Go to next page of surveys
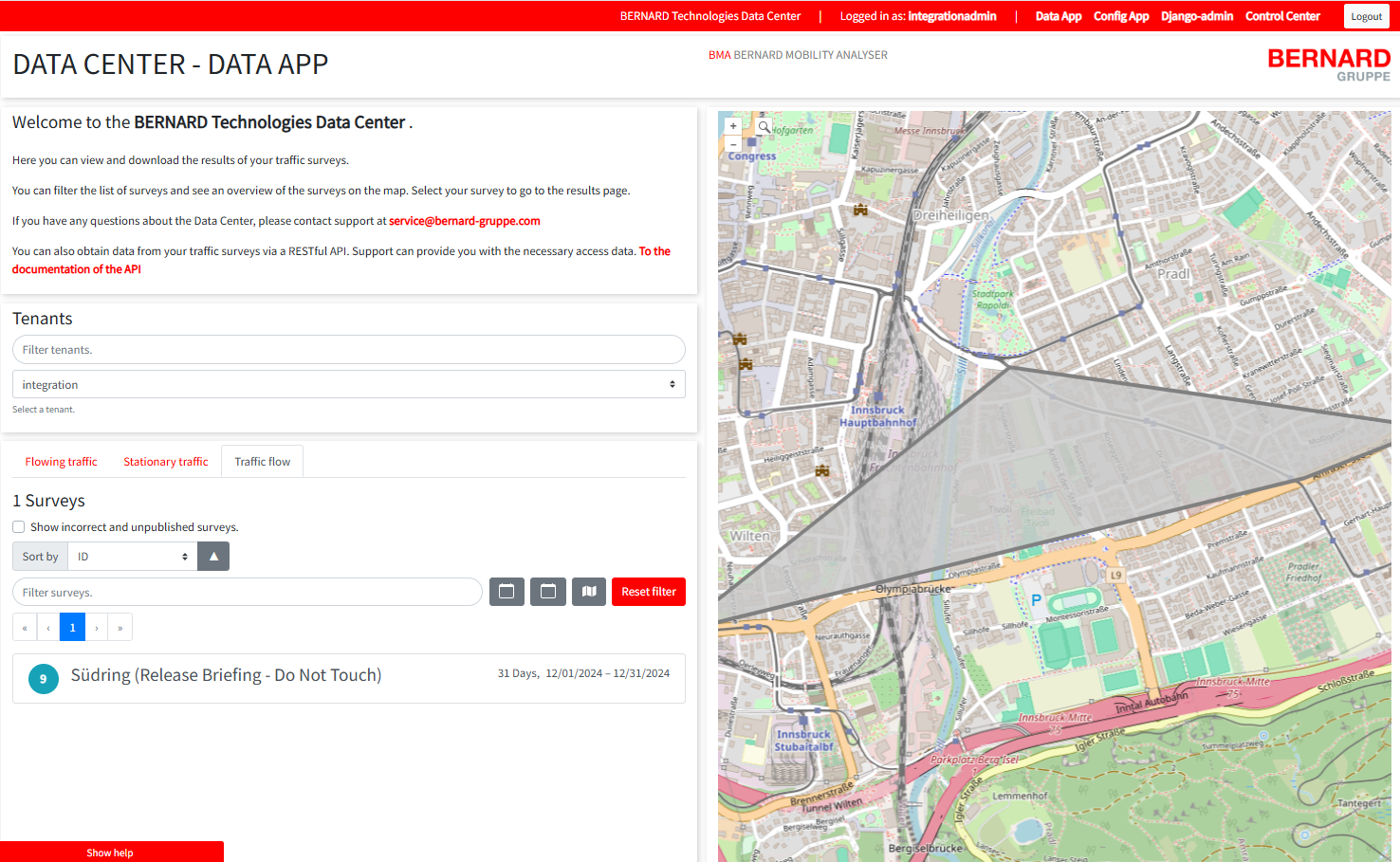 pos(97,628)
